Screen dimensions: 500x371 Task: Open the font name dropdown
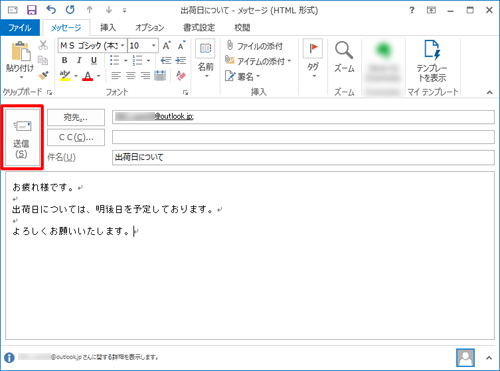tap(123, 45)
